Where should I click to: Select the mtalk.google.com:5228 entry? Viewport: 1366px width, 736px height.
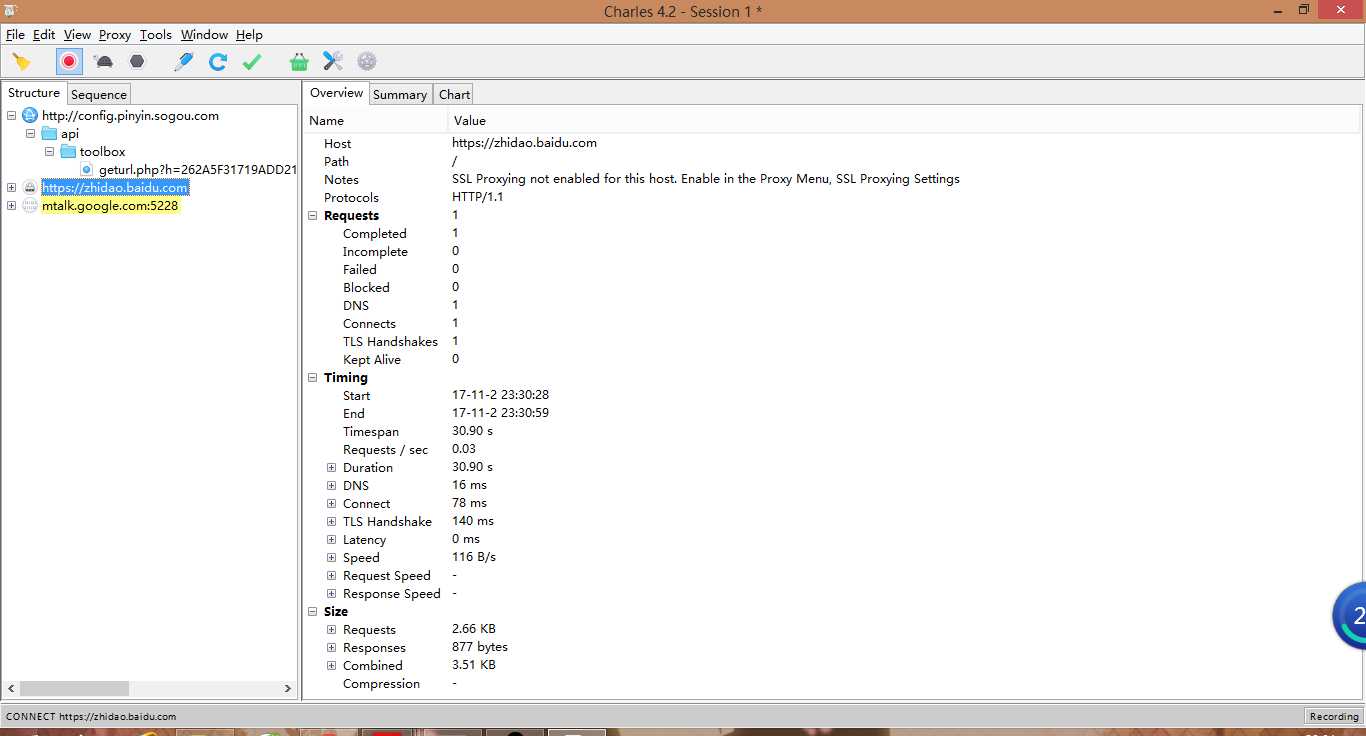click(110, 205)
